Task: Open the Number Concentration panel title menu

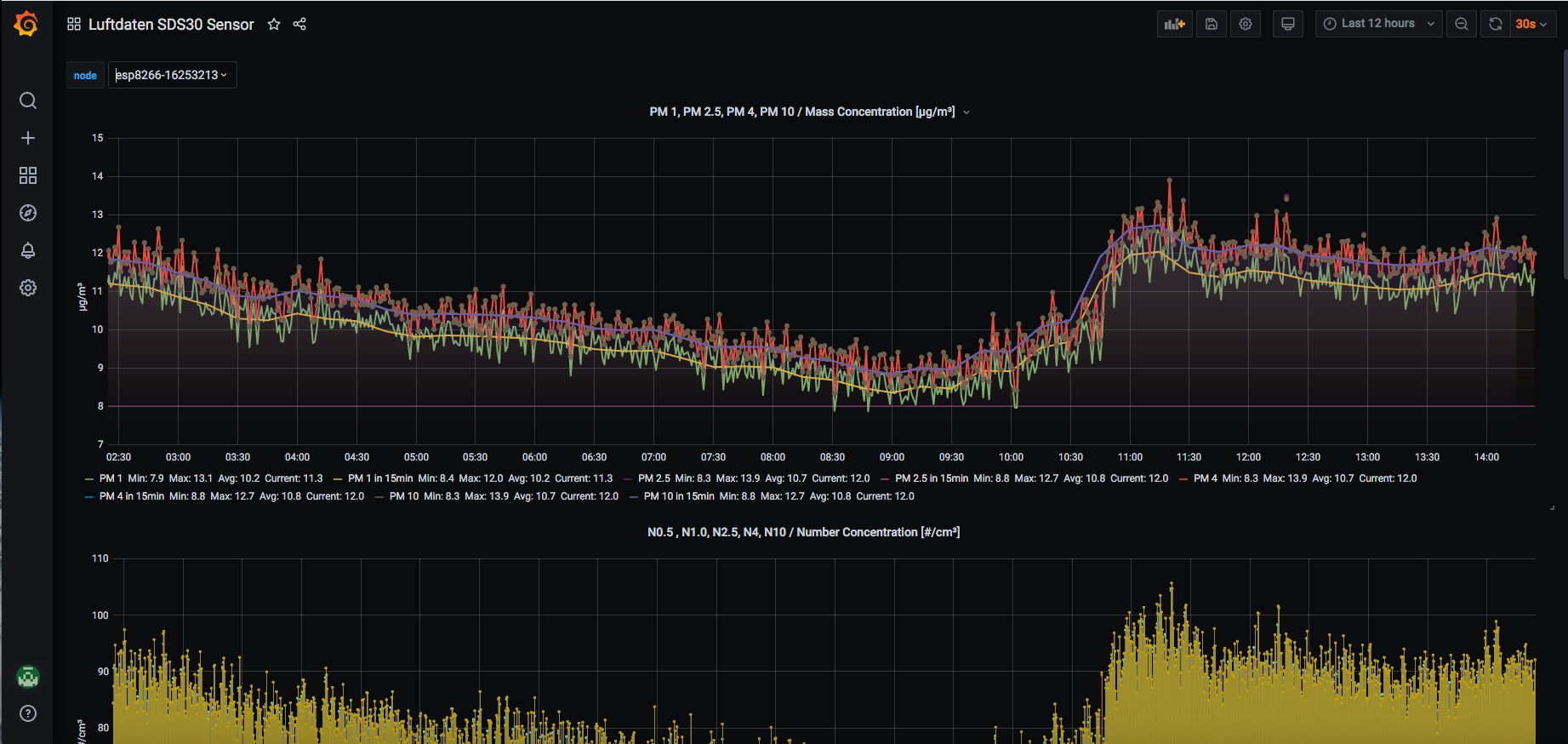Action: (803, 532)
